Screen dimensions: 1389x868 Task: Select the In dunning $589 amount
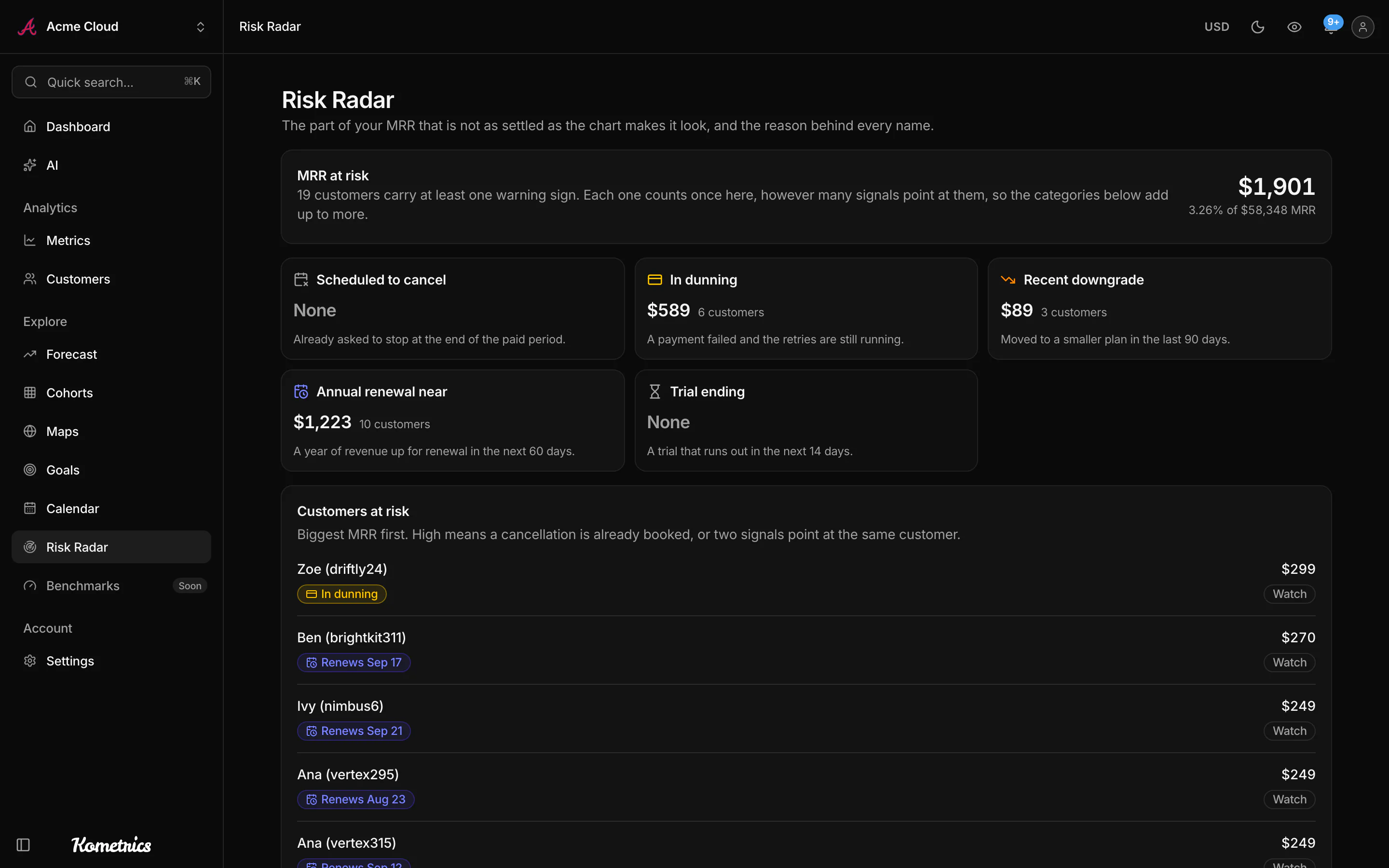coord(668,310)
